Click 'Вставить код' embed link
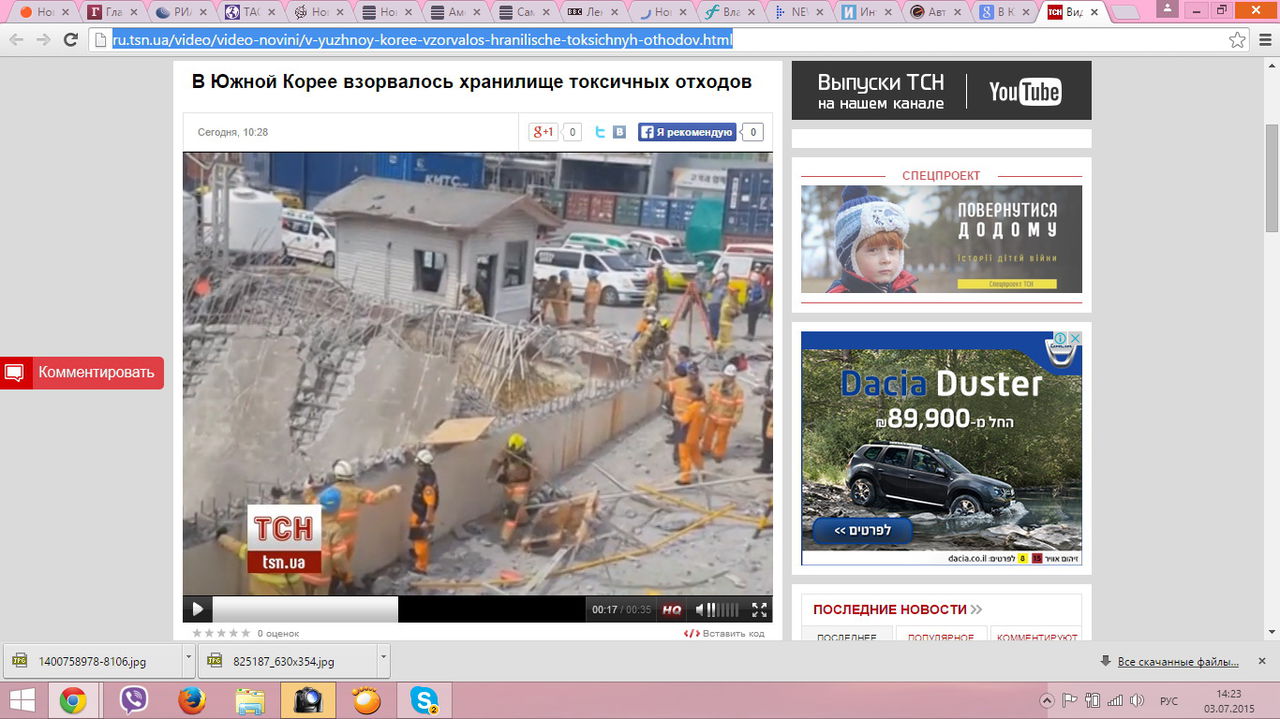Screen dimensions: 1280x719 [x=725, y=633]
